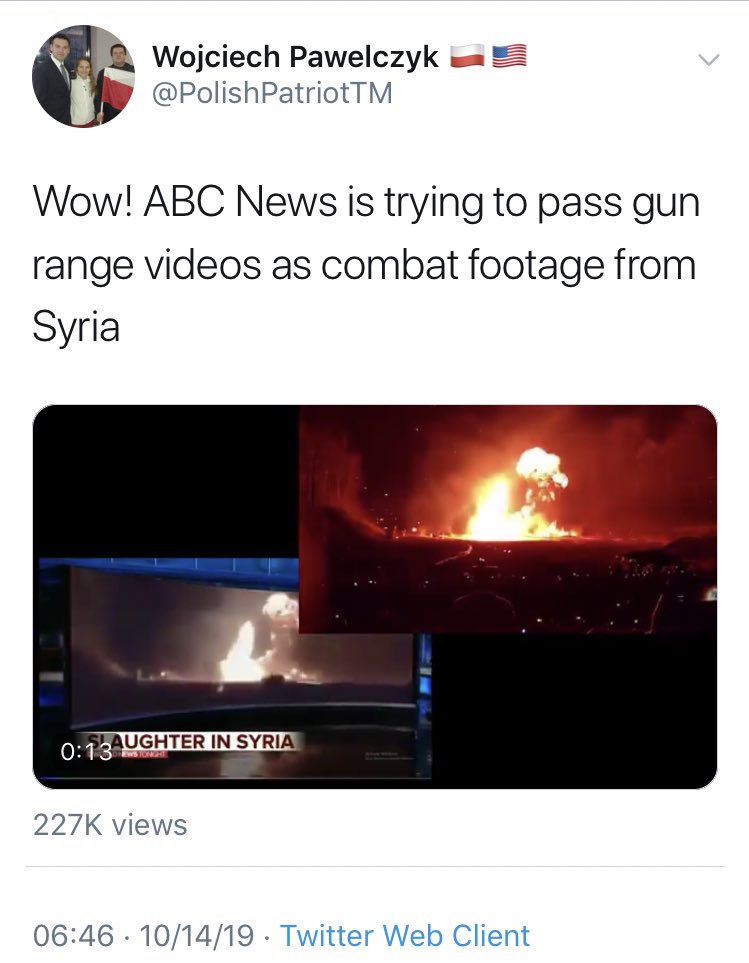Open the Twitter Web Client source link
Image resolution: width=749 pixels, height=963 pixels.
(x=405, y=935)
